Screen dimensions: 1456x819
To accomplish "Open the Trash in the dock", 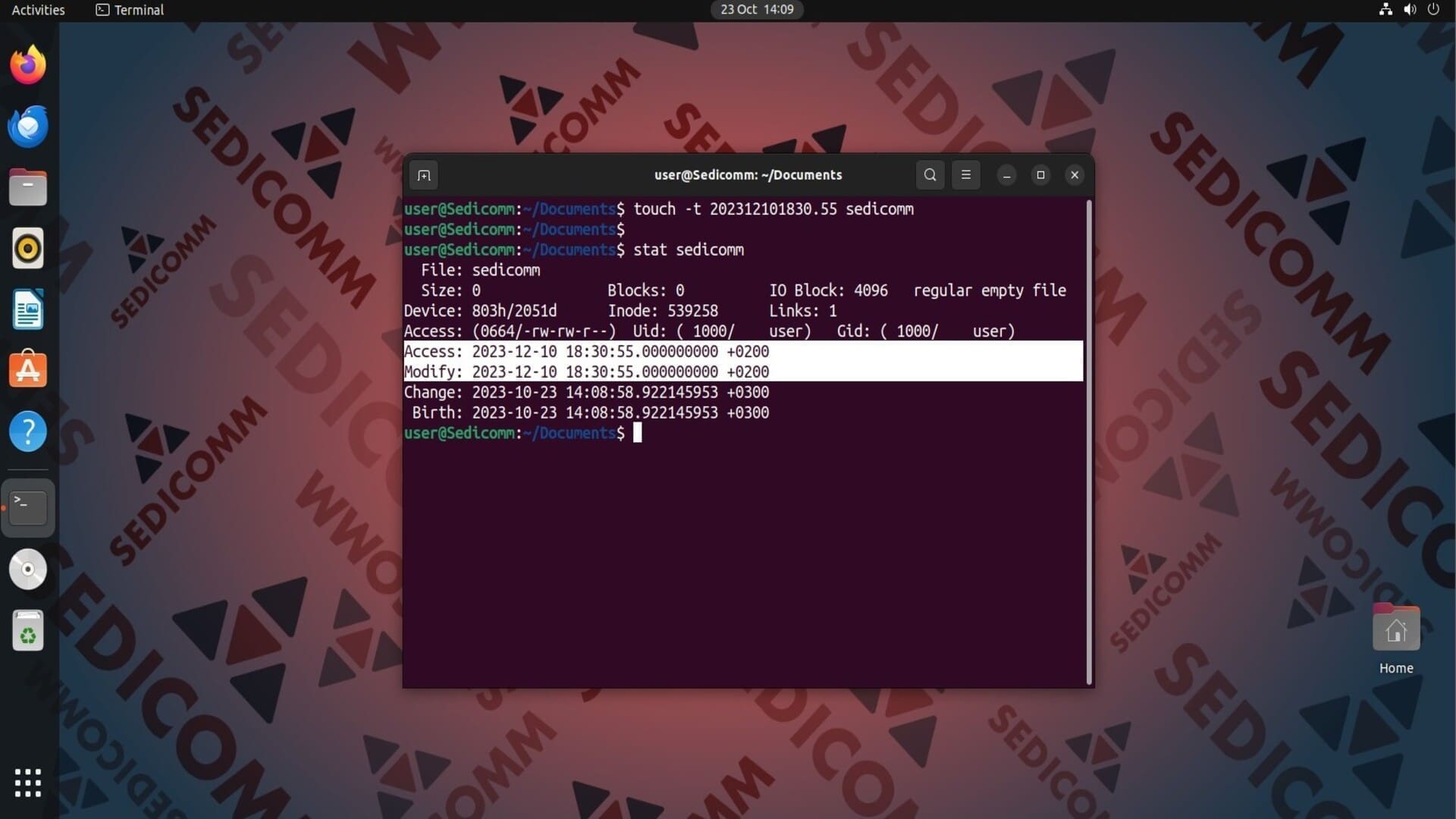I will click(x=28, y=630).
